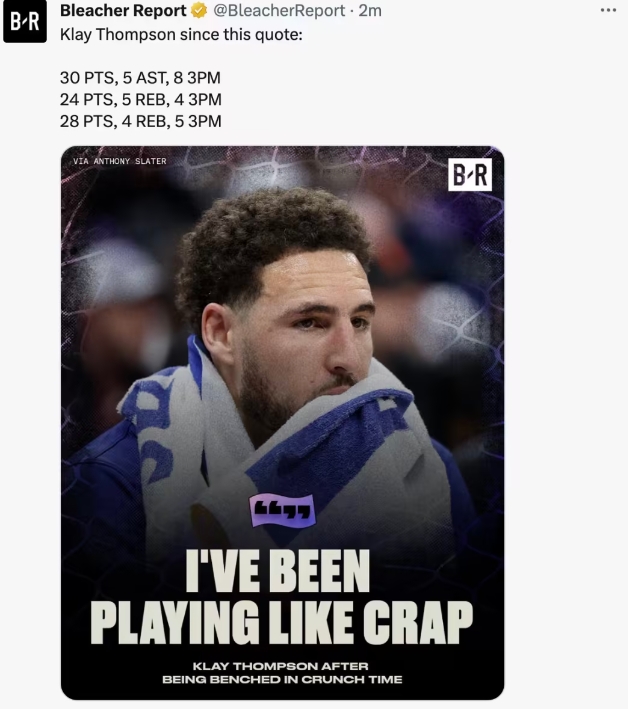Click the 'KLAY THOMPSON AFTER' caption line
Image resolution: width=628 pixels, height=709 pixels.
(x=282, y=667)
